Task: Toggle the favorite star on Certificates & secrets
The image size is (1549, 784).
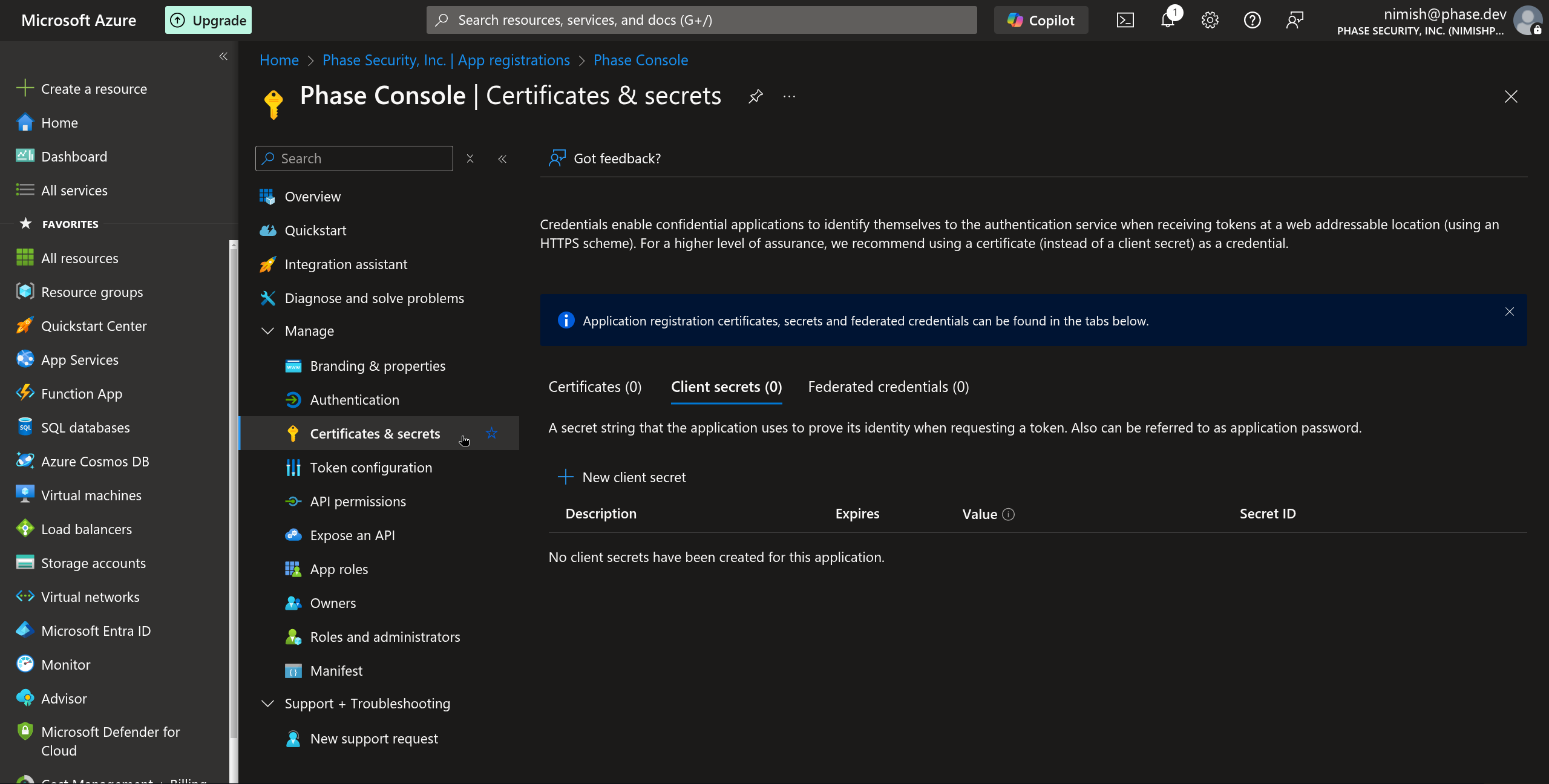Action: pyautogui.click(x=492, y=433)
